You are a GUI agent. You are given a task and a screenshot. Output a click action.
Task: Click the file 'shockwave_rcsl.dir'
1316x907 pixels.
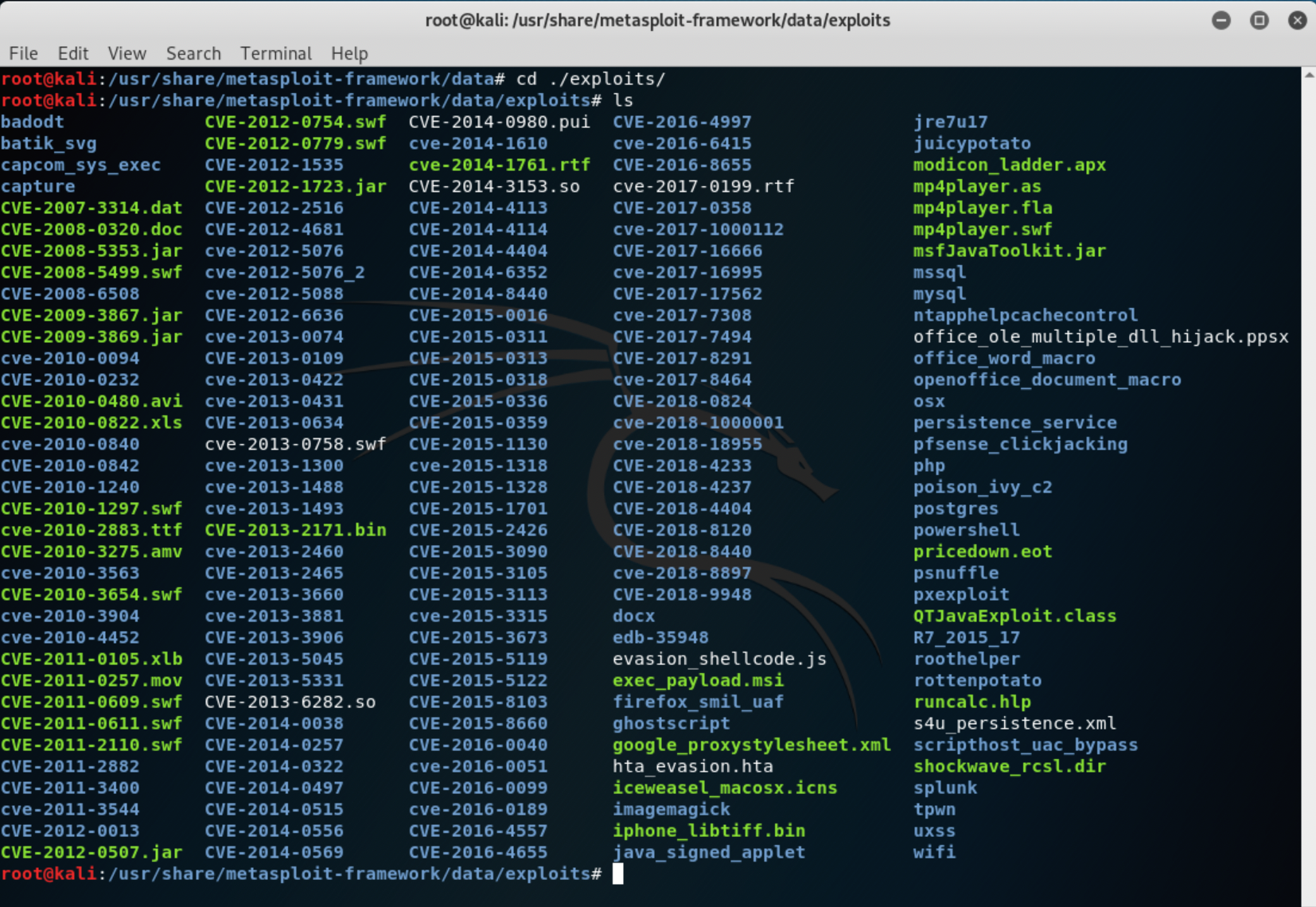click(x=1010, y=766)
